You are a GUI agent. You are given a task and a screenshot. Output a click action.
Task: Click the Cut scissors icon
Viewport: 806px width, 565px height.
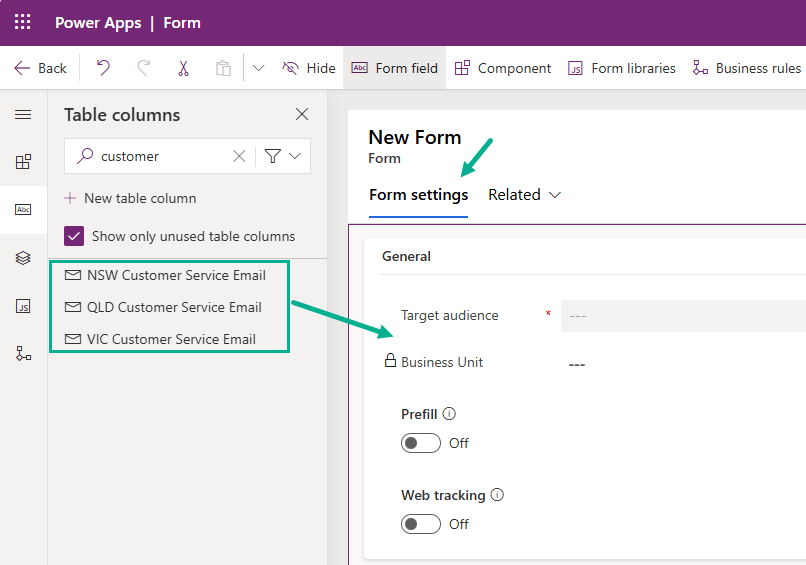[x=183, y=68]
